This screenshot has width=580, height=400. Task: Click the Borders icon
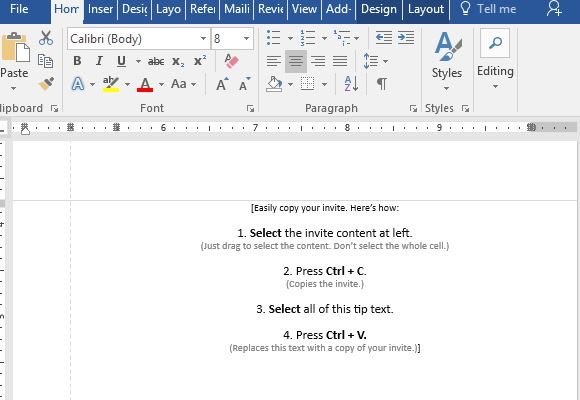coord(308,84)
